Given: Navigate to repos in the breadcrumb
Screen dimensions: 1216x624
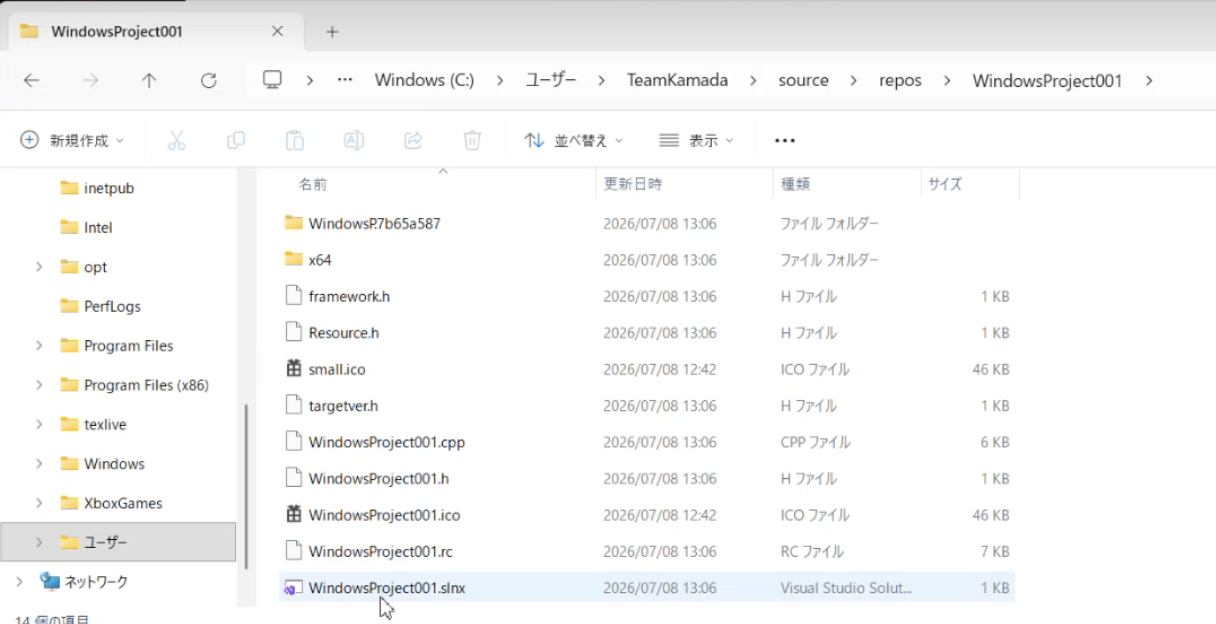Looking at the screenshot, I should tap(900, 80).
